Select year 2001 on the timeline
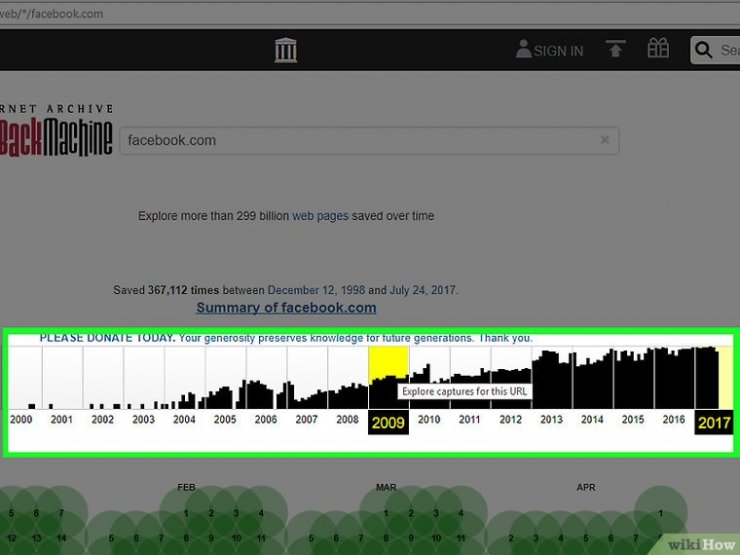Image resolution: width=740 pixels, height=555 pixels. pyautogui.click(x=62, y=420)
